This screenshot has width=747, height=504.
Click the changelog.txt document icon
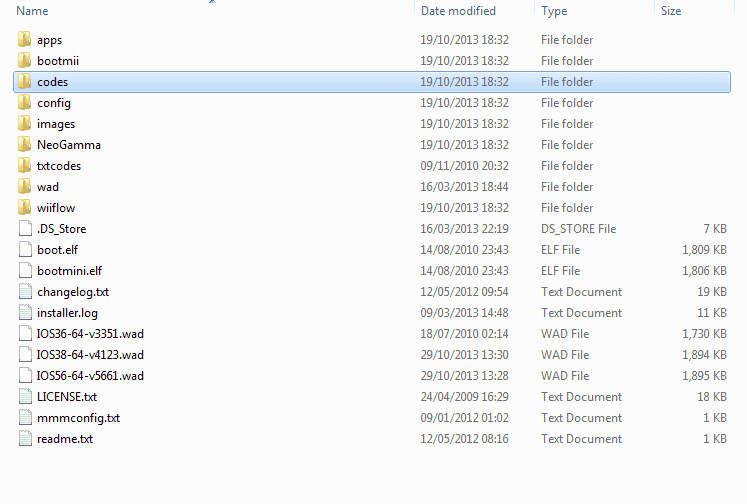(x=25, y=291)
